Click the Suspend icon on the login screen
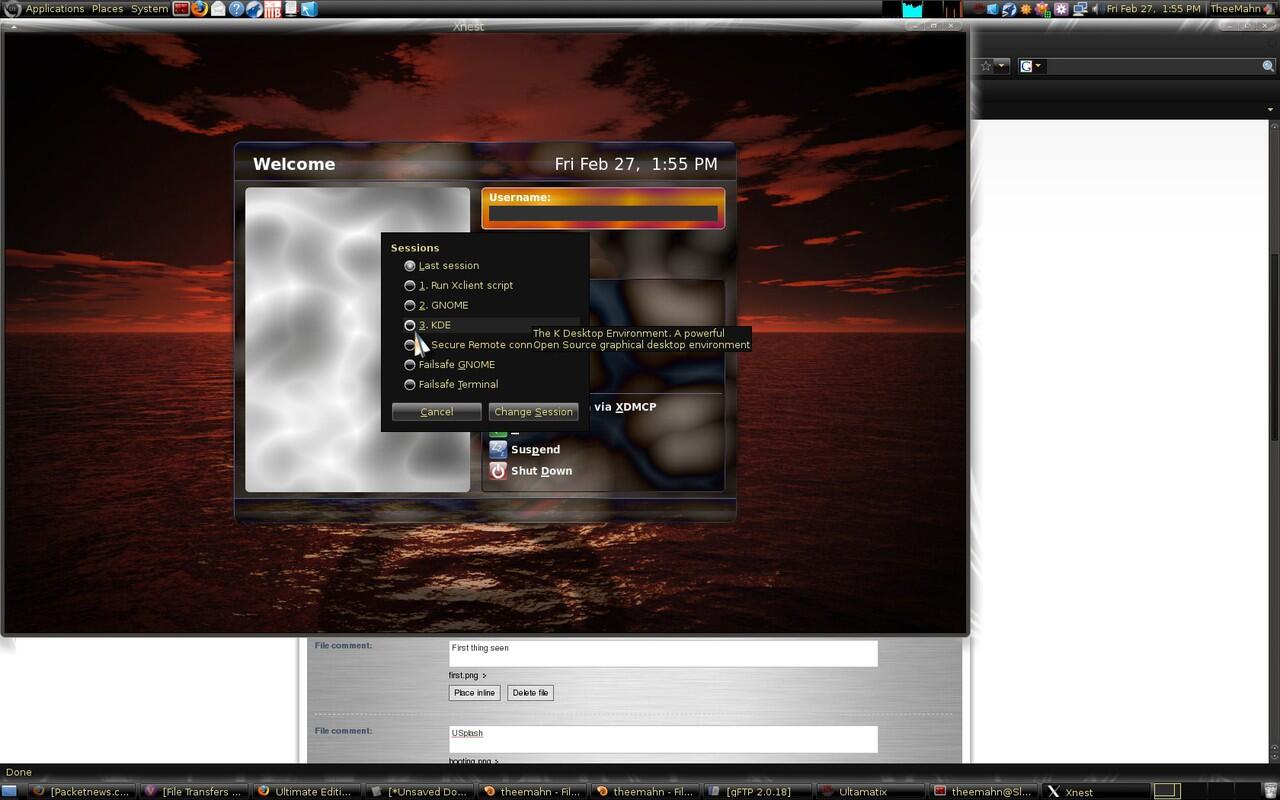The image size is (1280, 800). point(498,449)
